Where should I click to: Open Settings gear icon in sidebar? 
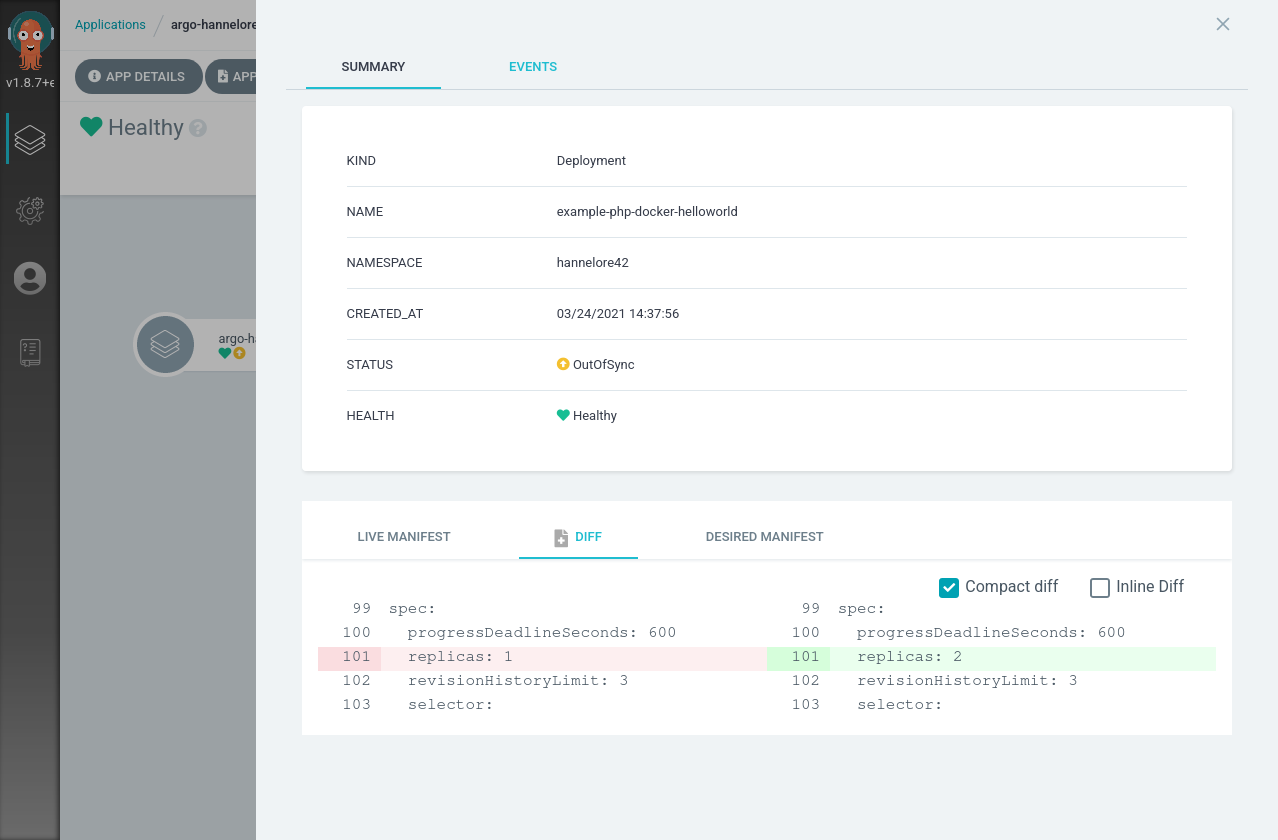30,210
